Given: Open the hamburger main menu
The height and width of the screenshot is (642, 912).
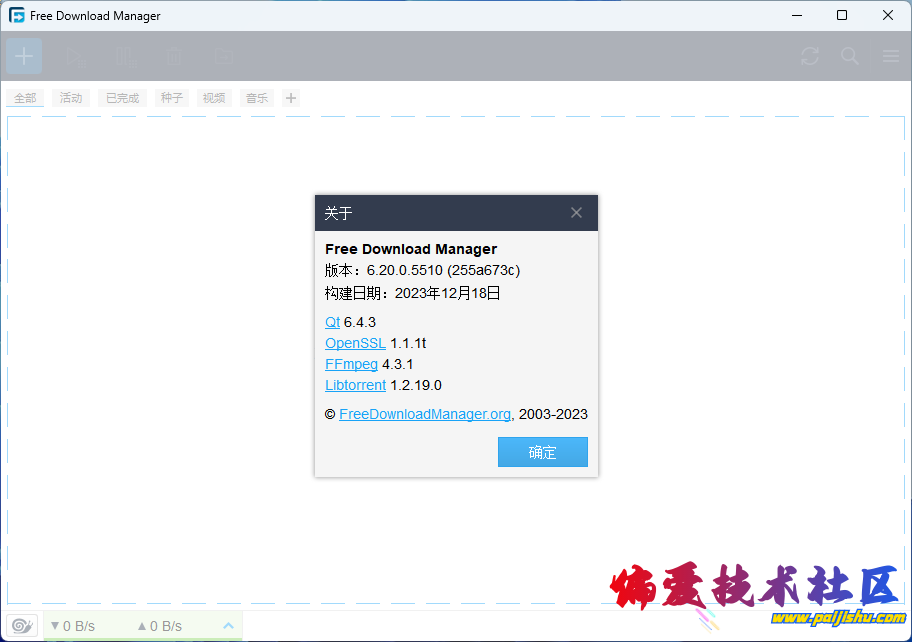Looking at the screenshot, I should (890, 56).
